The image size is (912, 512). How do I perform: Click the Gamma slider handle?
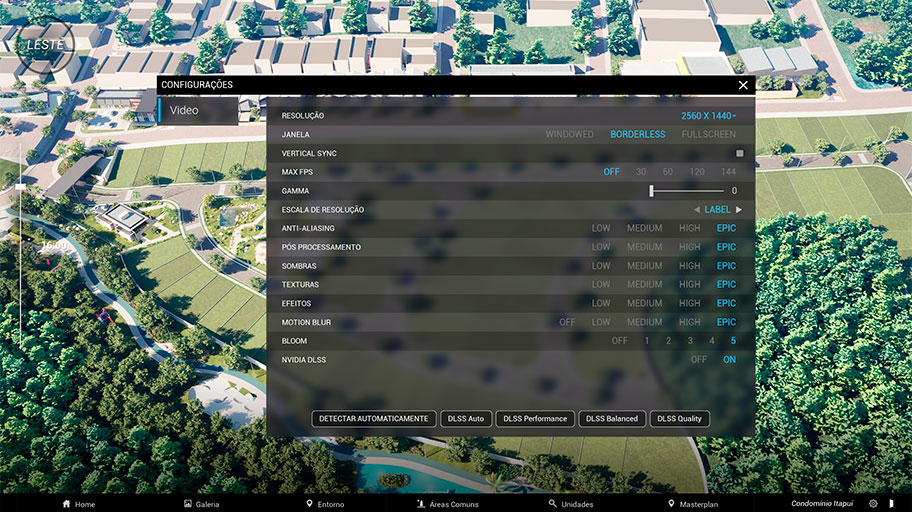click(x=651, y=190)
